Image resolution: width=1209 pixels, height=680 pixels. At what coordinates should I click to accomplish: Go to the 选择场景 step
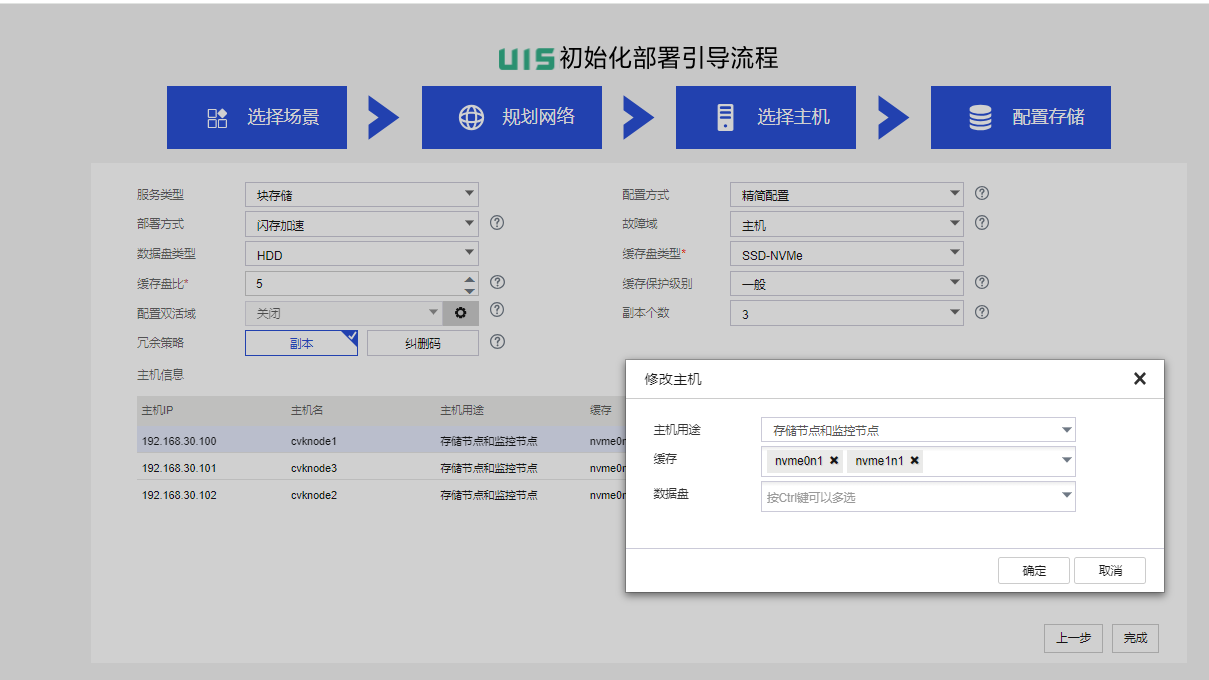pyautogui.click(x=257, y=118)
